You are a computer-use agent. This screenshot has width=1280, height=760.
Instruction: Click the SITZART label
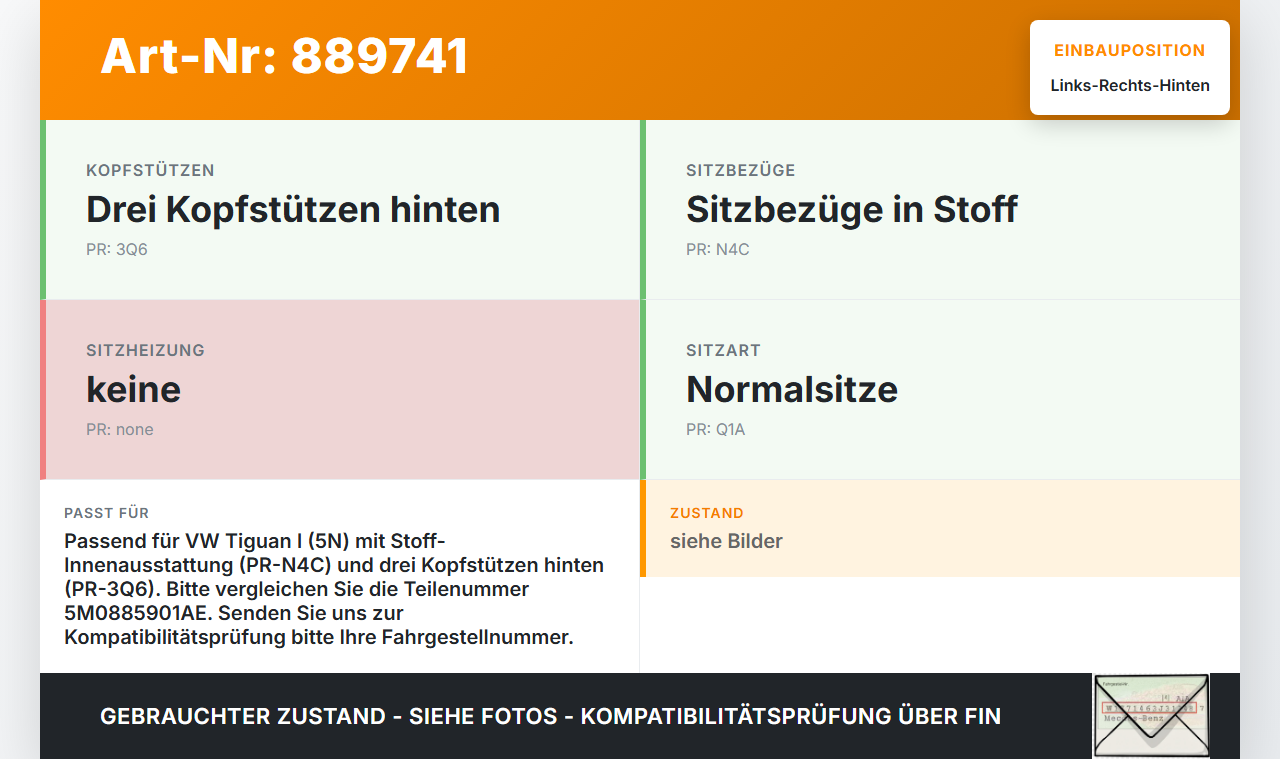click(x=724, y=351)
